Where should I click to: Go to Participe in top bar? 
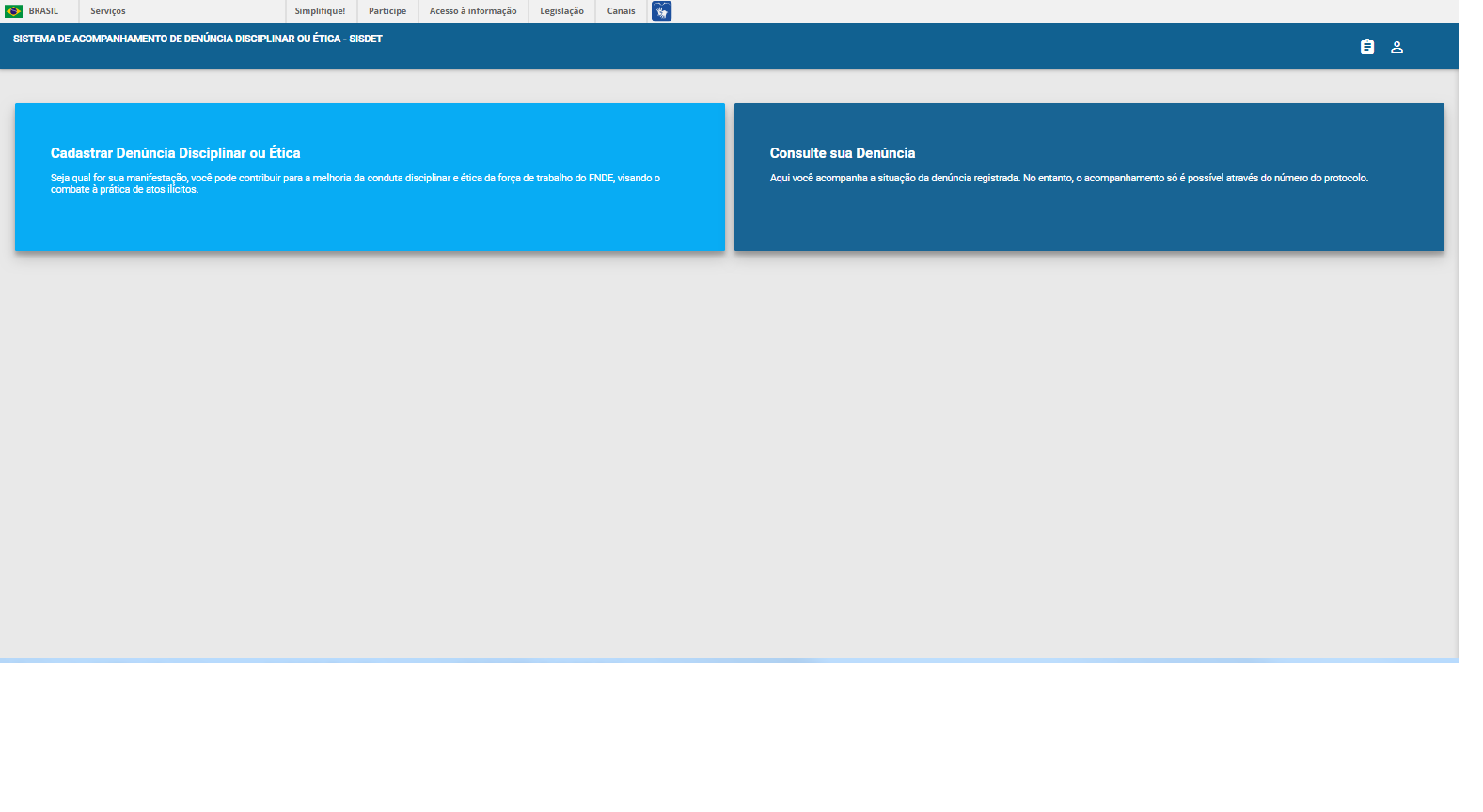(x=387, y=11)
